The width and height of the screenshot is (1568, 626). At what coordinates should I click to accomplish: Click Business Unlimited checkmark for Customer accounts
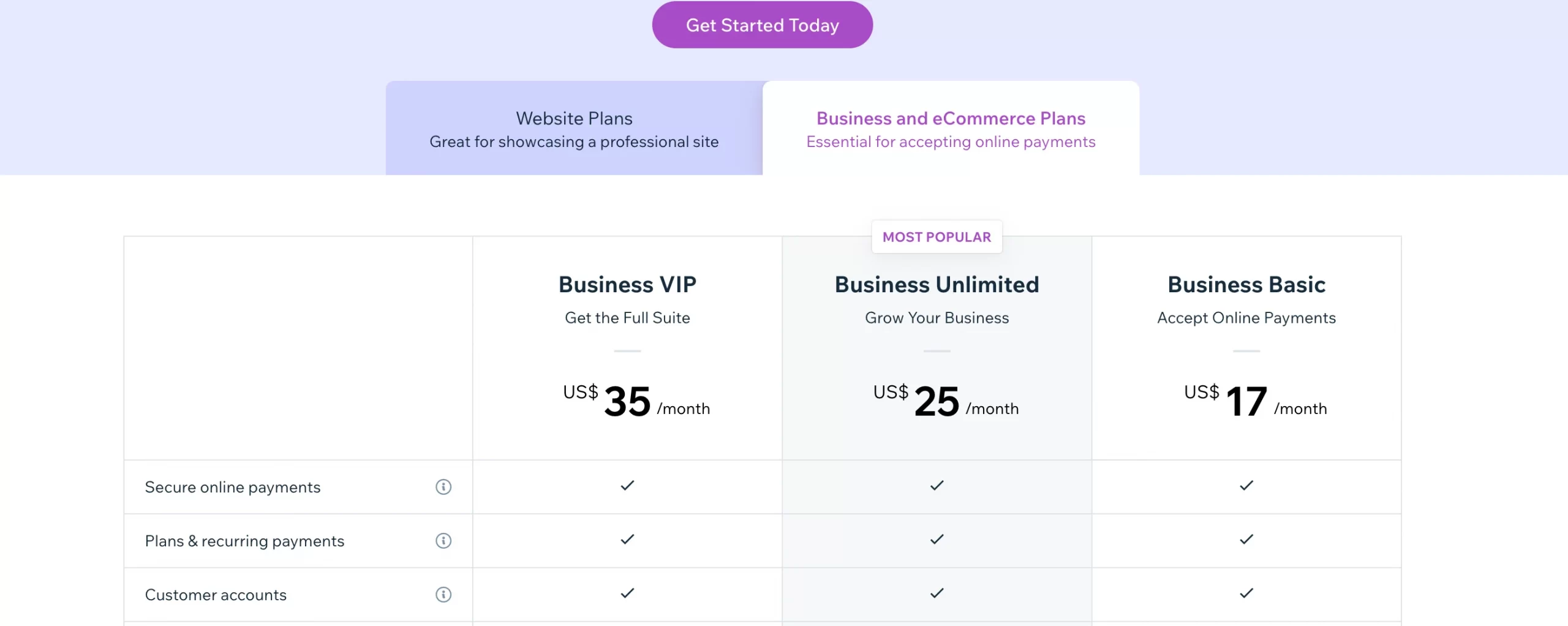click(x=937, y=594)
